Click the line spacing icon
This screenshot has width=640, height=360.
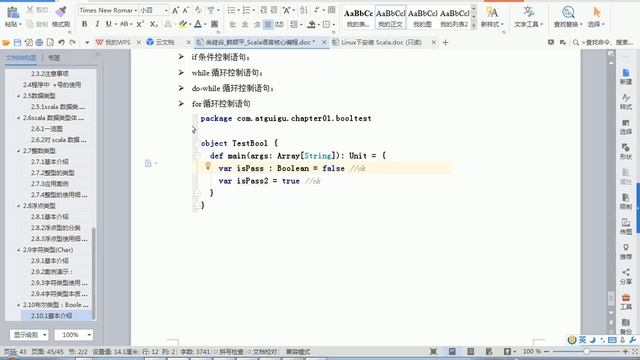click(x=293, y=24)
